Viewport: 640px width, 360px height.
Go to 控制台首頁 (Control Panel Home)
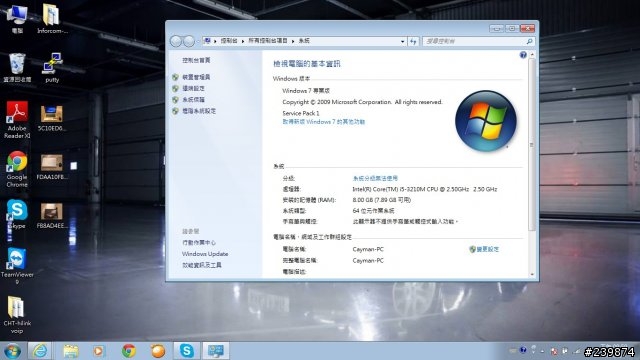pyautogui.click(x=196, y=60)
